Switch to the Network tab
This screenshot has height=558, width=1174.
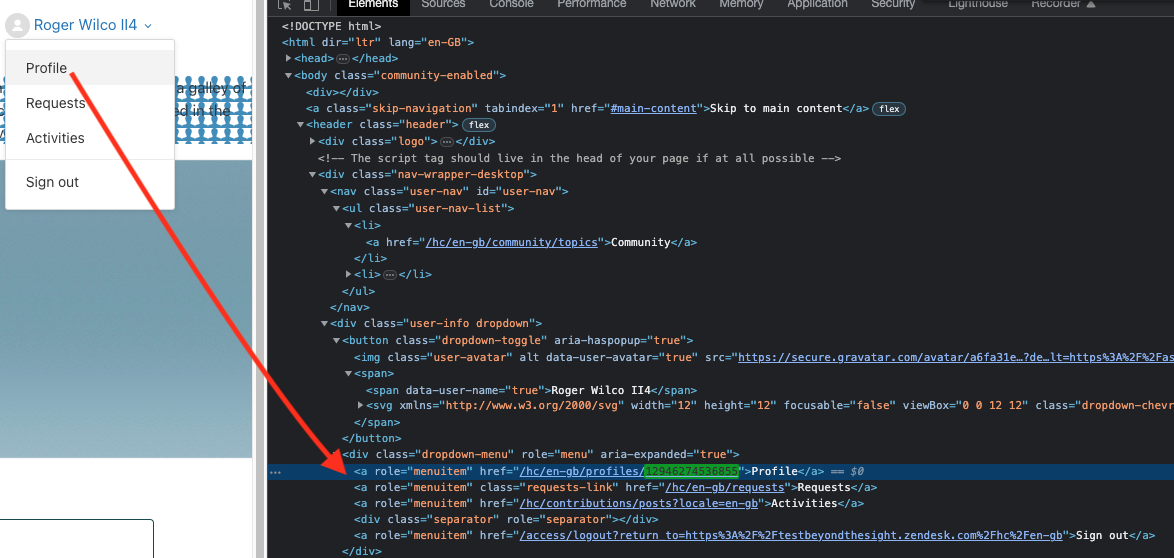[x=672, y=5]
